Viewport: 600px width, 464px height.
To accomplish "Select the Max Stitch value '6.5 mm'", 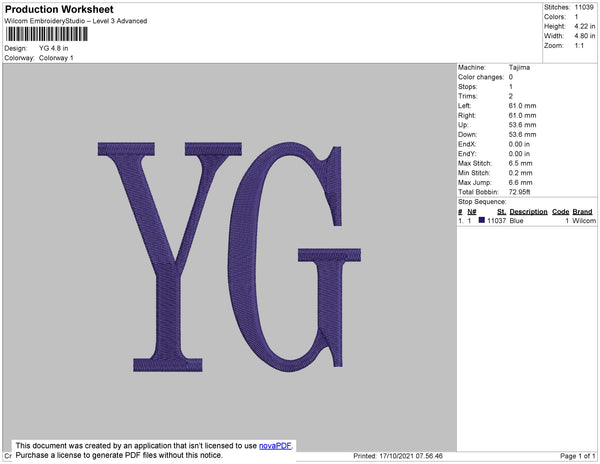I will click(520, 163).
